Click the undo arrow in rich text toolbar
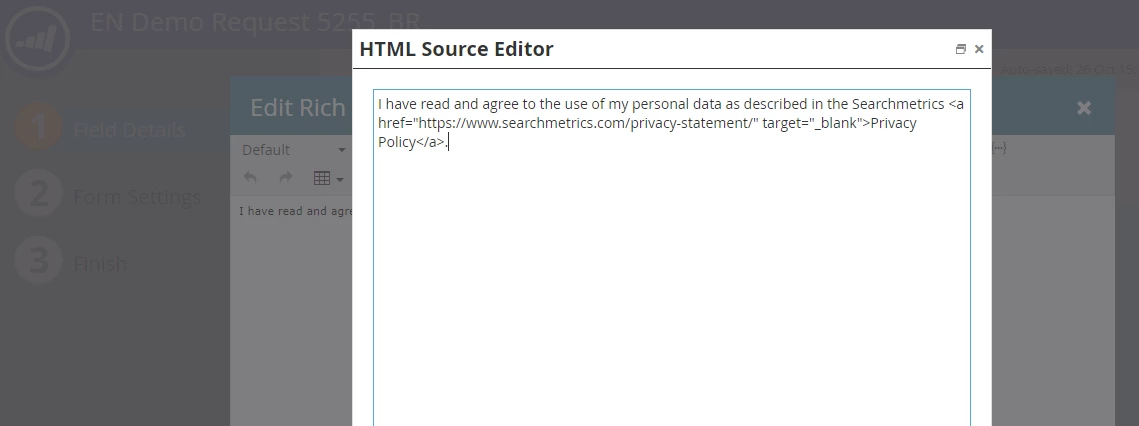Viewport: 1139px width, 426px height. [x=250, y=177]
